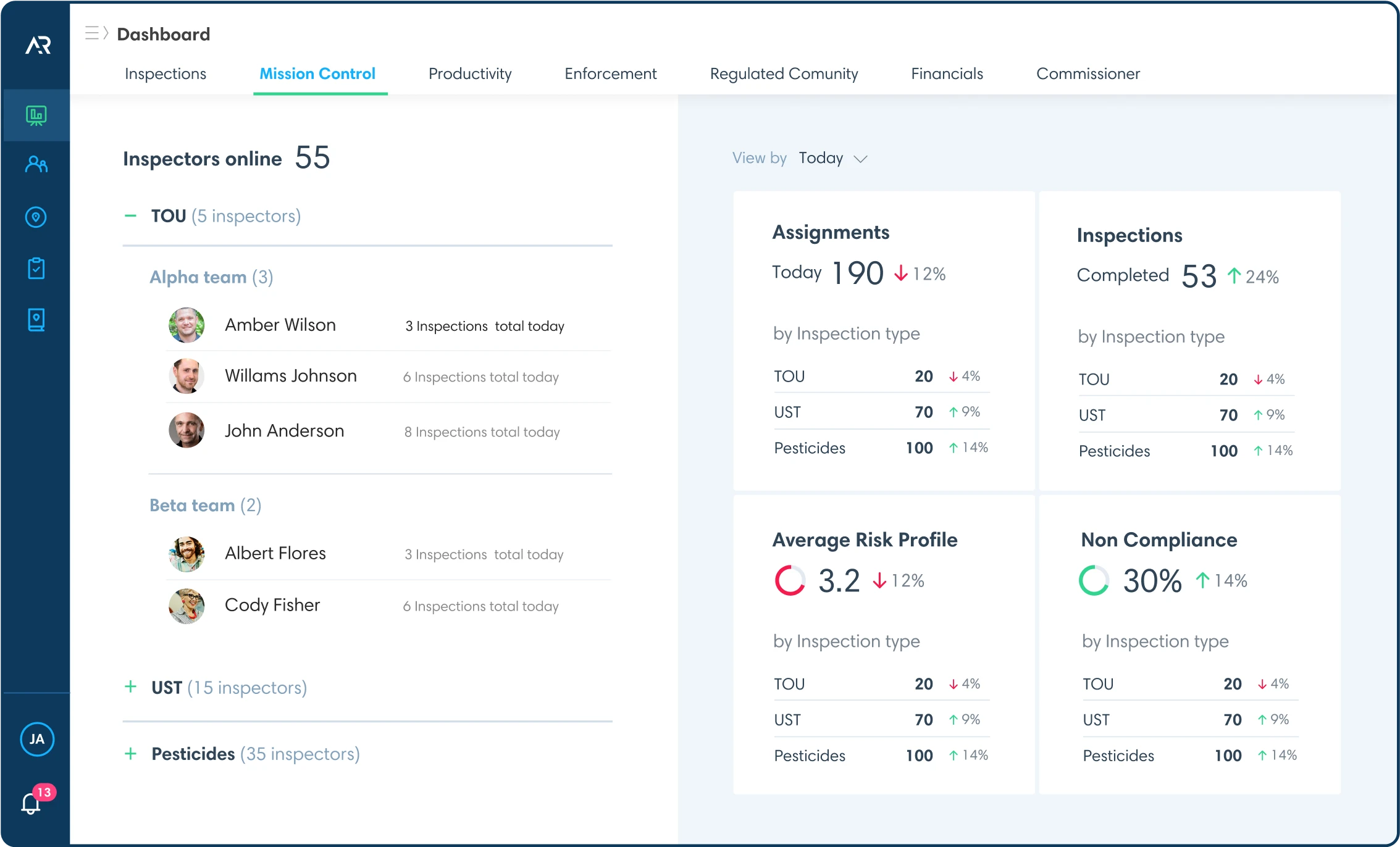Click the Pesticides row in Non Compliance card
Viewport: 1400px width, 847px height.
(x=1190, y=755)
